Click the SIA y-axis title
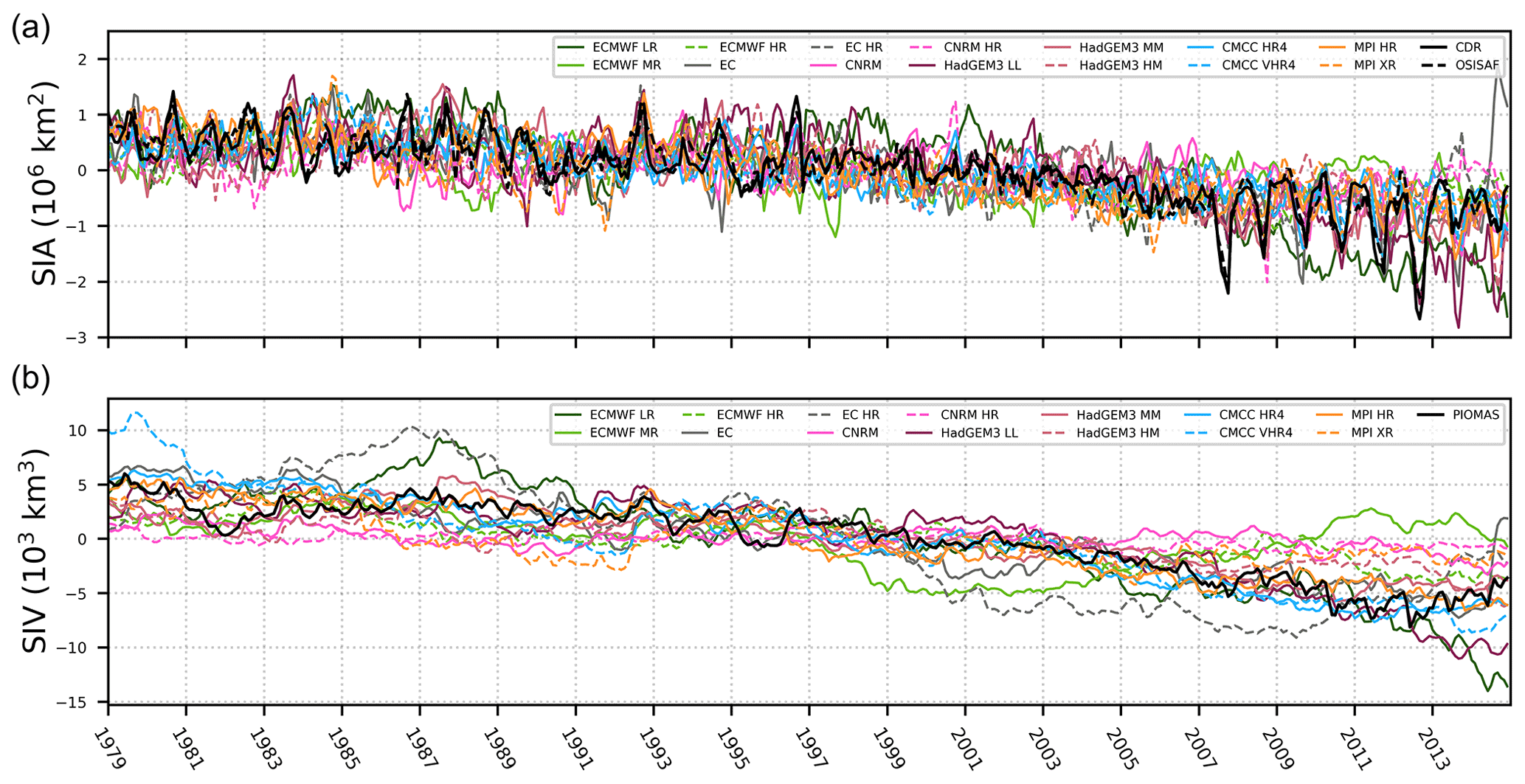This screenshot has width=1525, height=784. [x=46, y=184]
